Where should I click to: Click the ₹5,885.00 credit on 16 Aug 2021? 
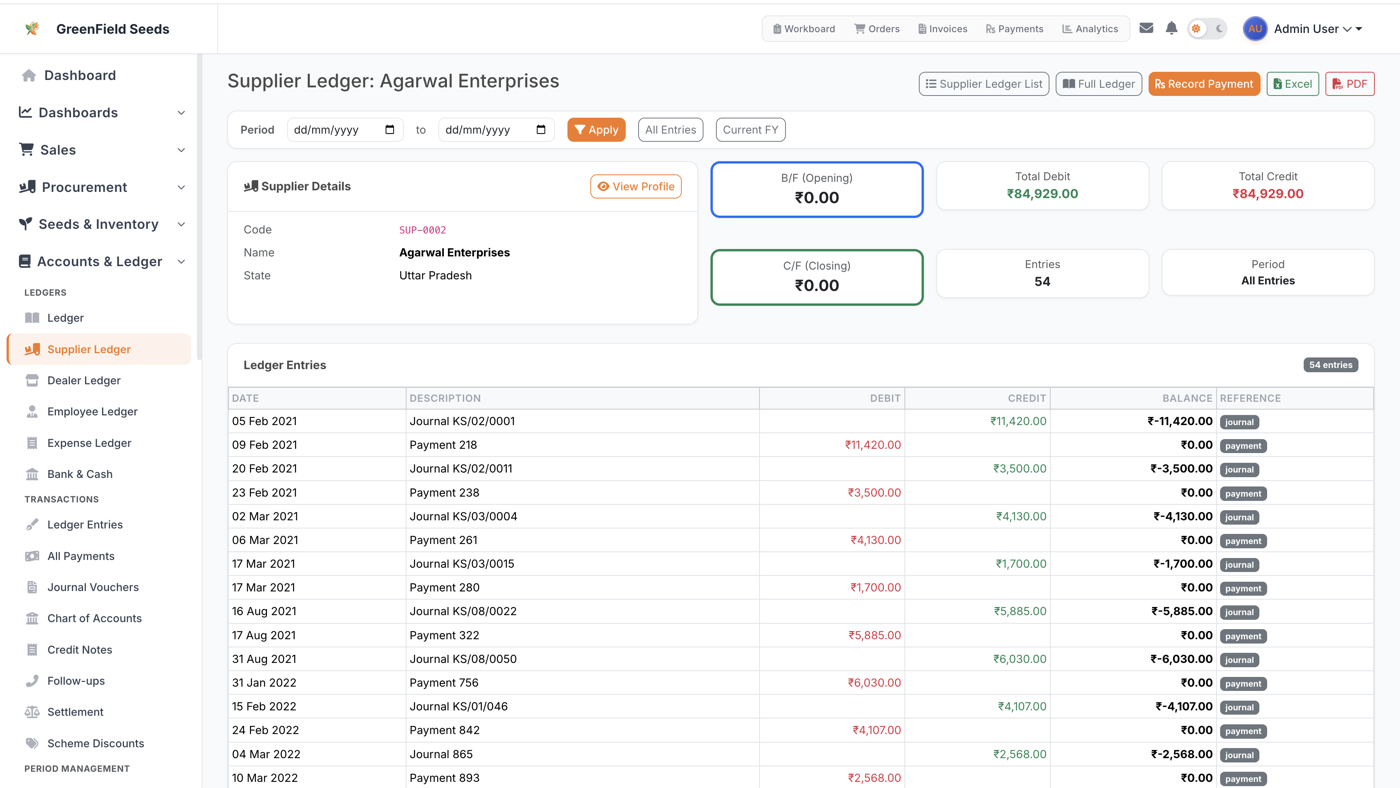coord(1020,611)
